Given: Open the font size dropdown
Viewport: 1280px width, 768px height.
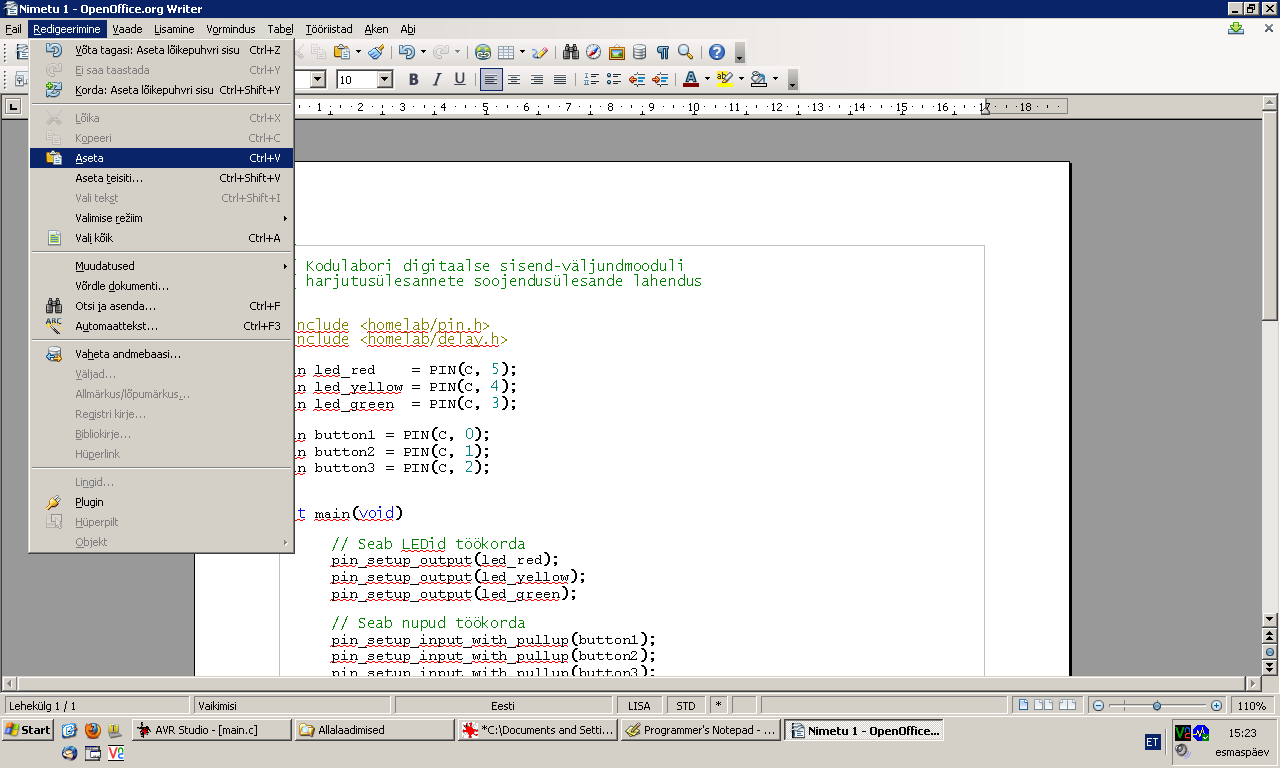Looking at the screenshot, I should (x=384, y=79).
